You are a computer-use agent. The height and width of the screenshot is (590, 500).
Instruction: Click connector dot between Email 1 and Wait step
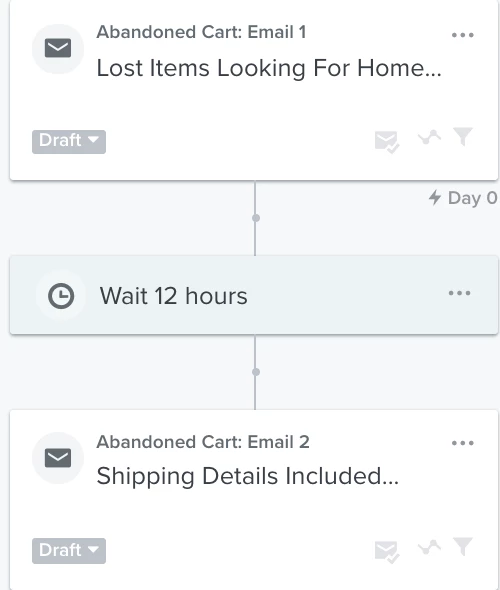point(256,218)
